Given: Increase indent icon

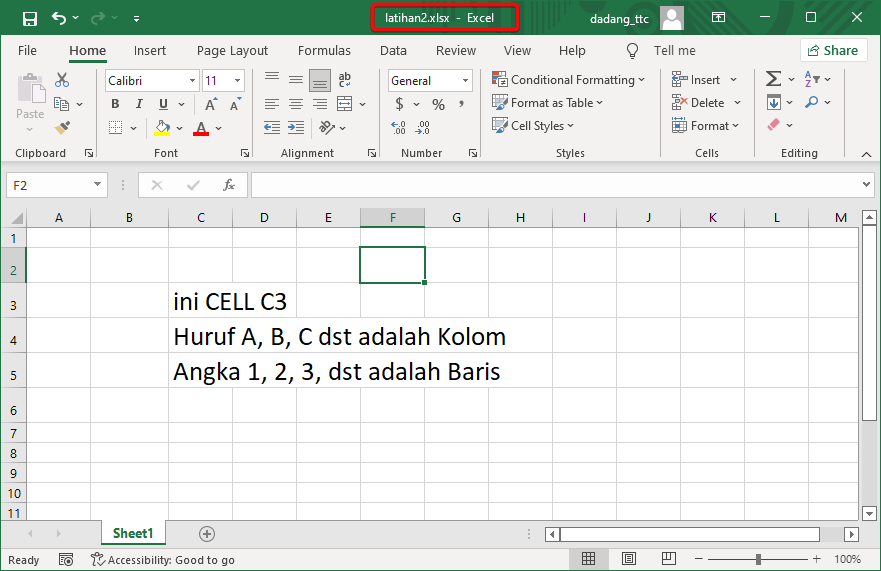Looking at the screenshot, I should [296, 128].
